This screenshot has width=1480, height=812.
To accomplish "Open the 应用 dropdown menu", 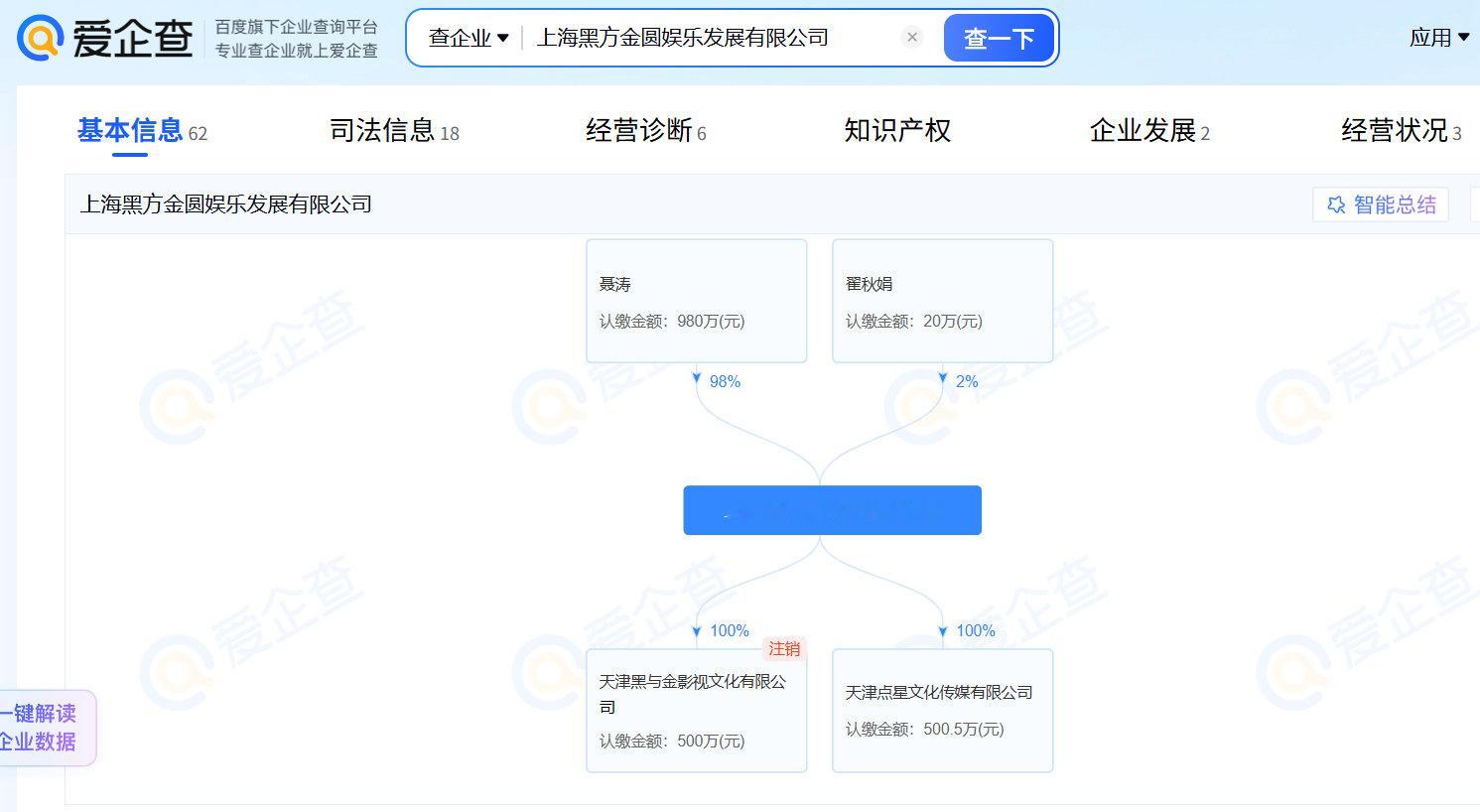I will 1439,38.
